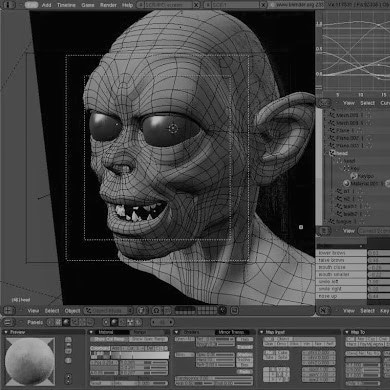Image resolution: width=390 pixels, height=390 pixels.
Task: Select the World buttons sub-context icon
Action: pyautogui.click(x=138, y=322)
